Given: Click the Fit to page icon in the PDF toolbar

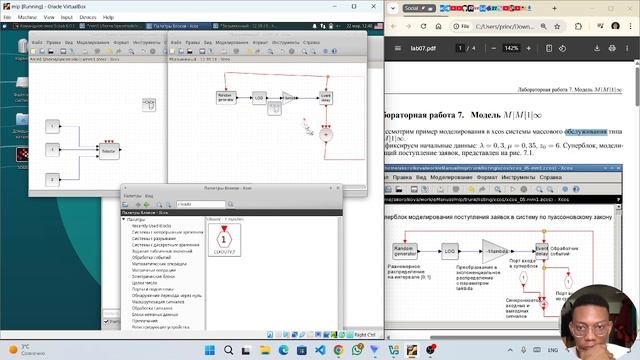Looking at the screenshot, I should 549,48.
